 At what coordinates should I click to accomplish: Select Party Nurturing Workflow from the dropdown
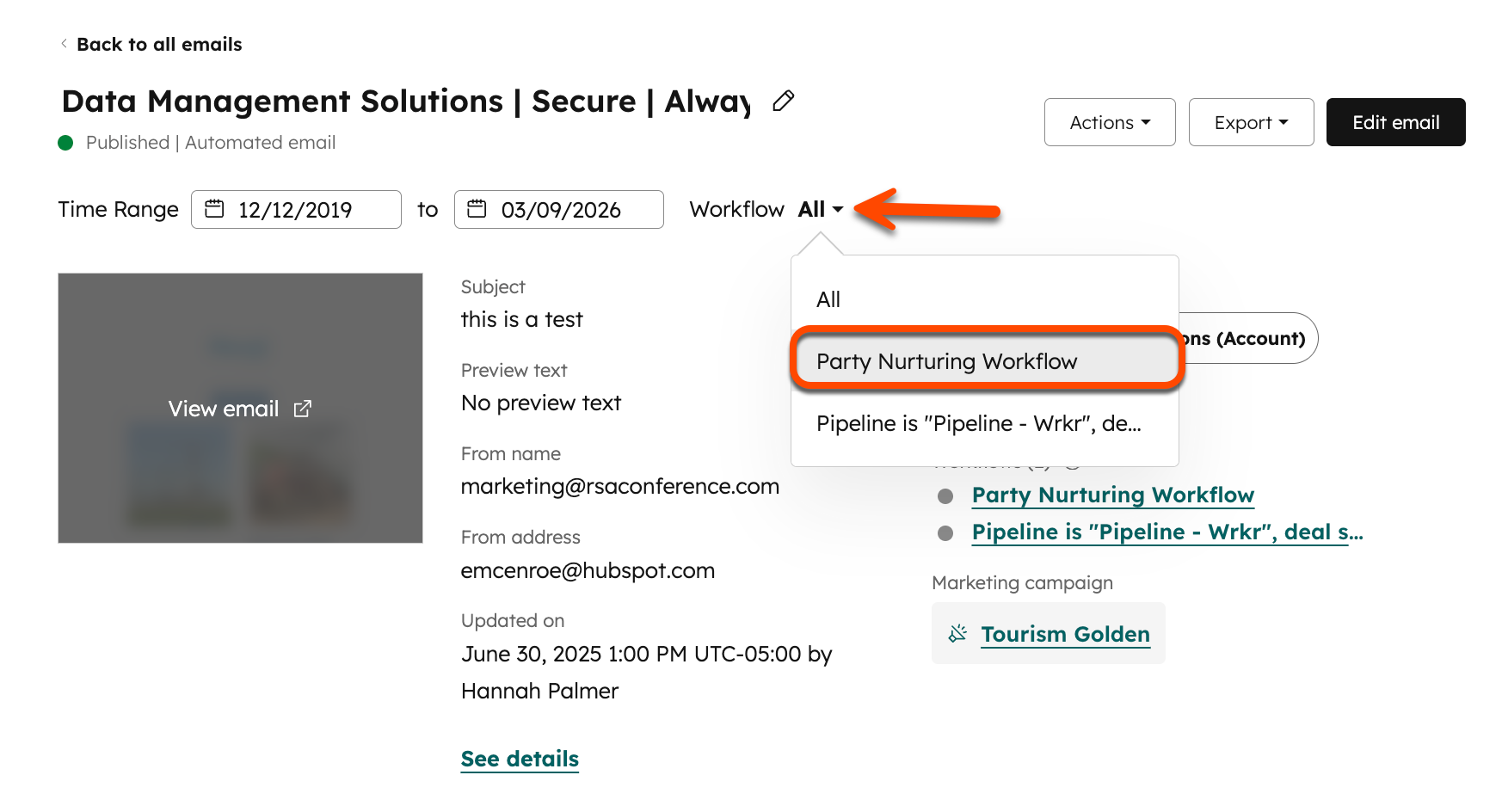[946, 361]
